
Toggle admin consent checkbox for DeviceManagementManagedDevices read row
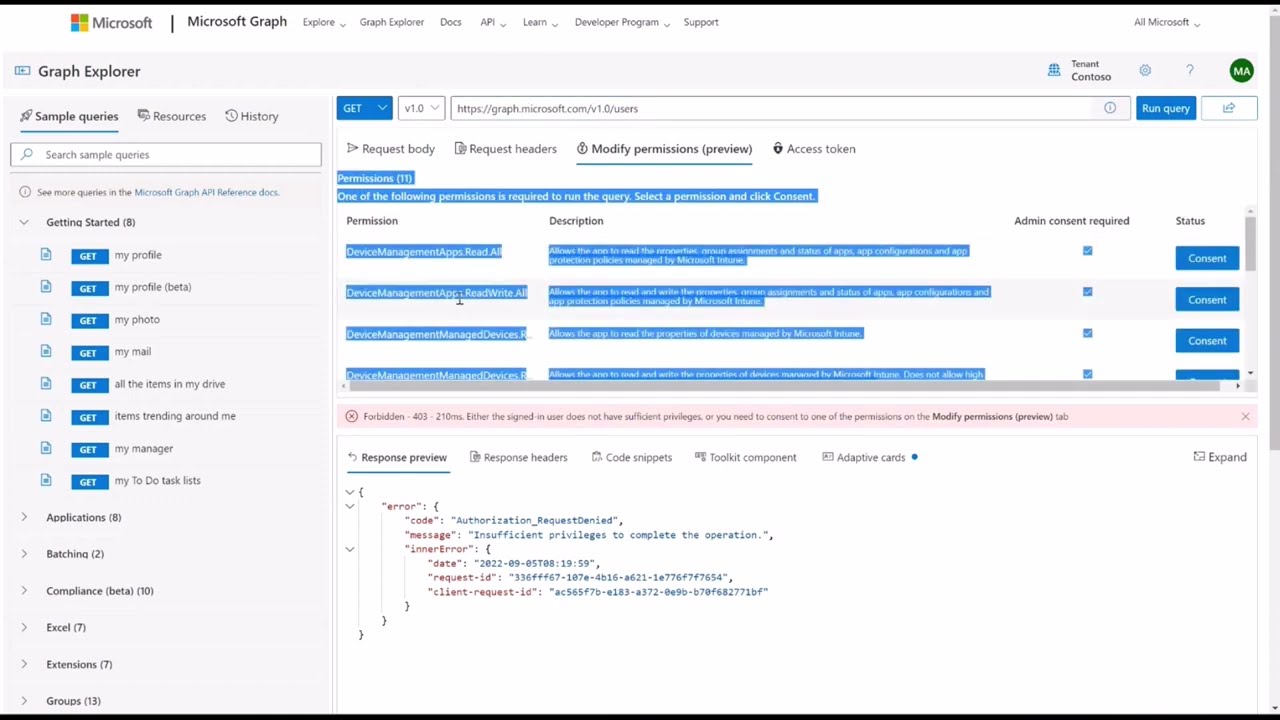(x=1087, y=333)
